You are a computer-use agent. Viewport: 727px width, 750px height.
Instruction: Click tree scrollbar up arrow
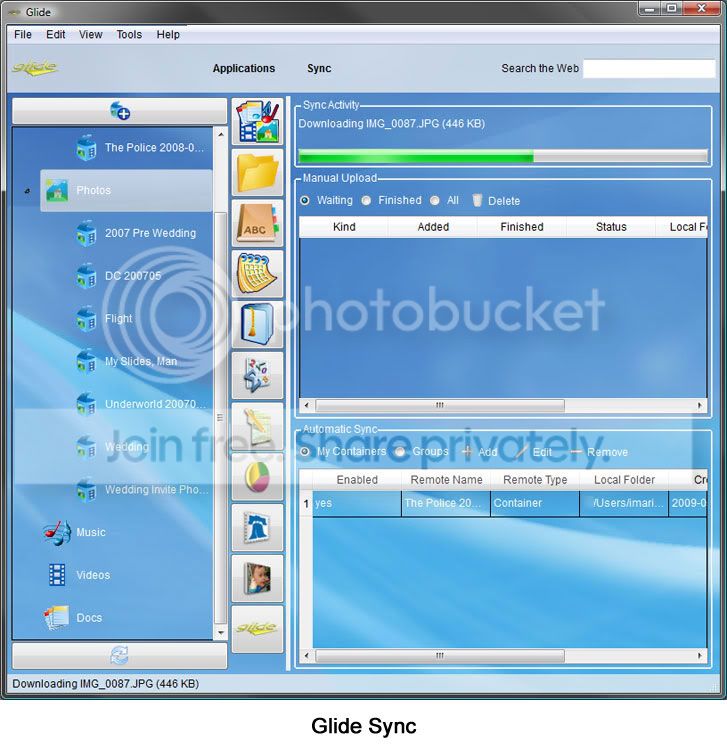click(220, 135)
